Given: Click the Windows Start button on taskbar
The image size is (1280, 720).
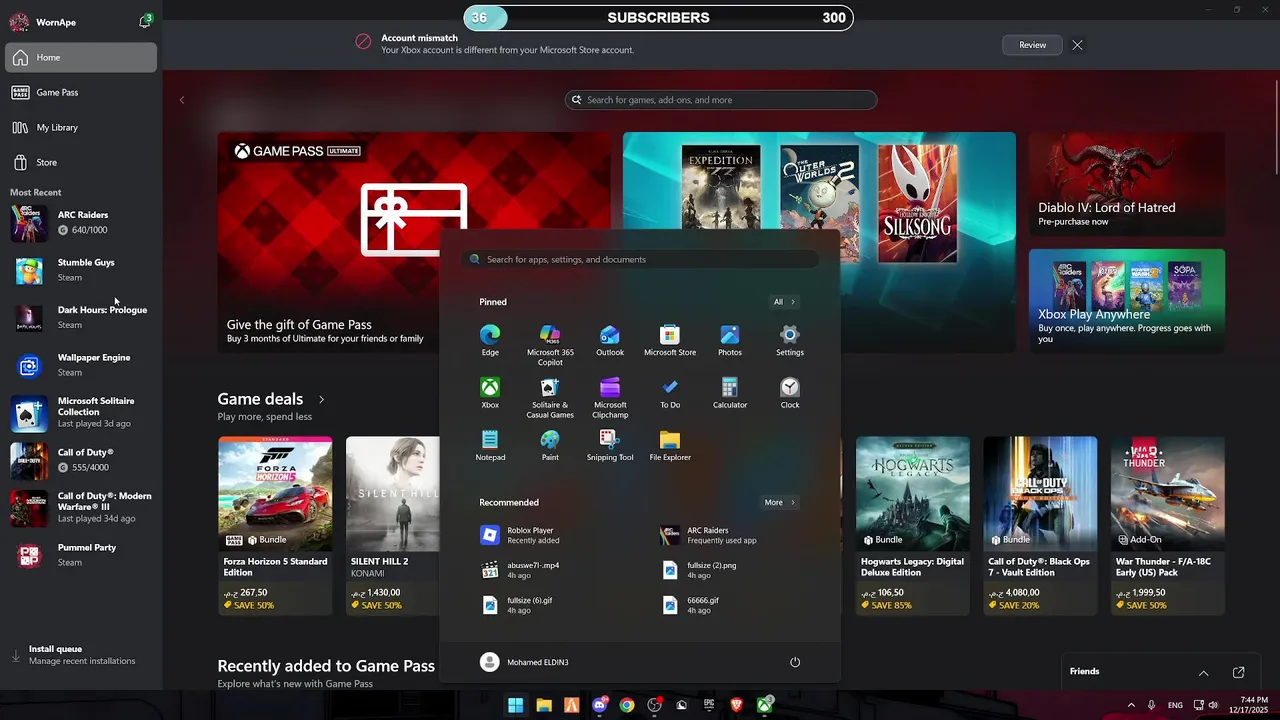Looking at the screenshot, I should pos(515,705).
